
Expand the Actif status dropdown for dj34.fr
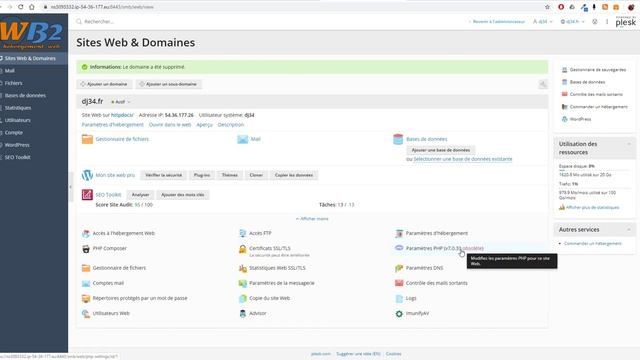click(120, 102)
